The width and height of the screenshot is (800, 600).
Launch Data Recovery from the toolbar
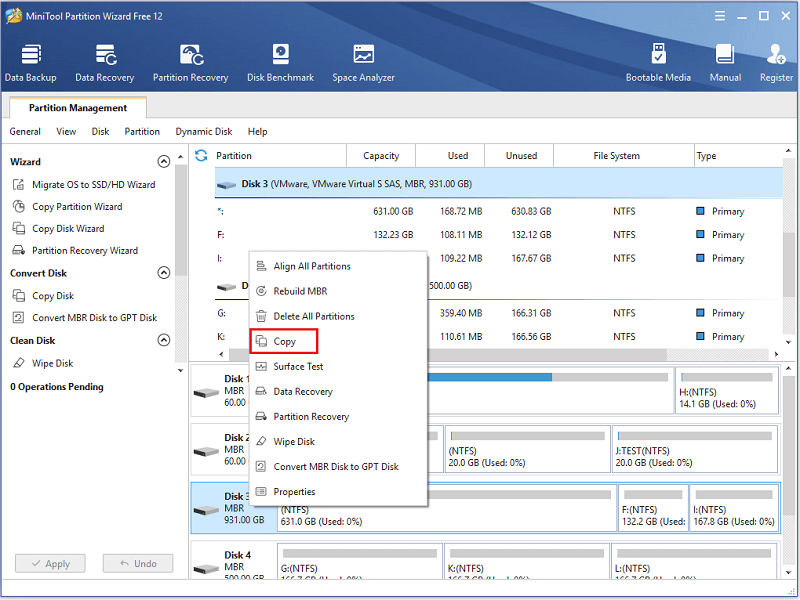coord(105,63)
